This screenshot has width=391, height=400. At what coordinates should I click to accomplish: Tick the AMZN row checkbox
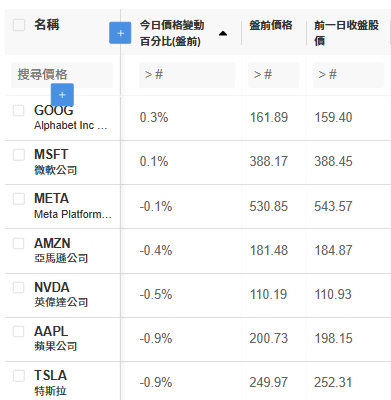pyautogui.click(x=19, y=243)
